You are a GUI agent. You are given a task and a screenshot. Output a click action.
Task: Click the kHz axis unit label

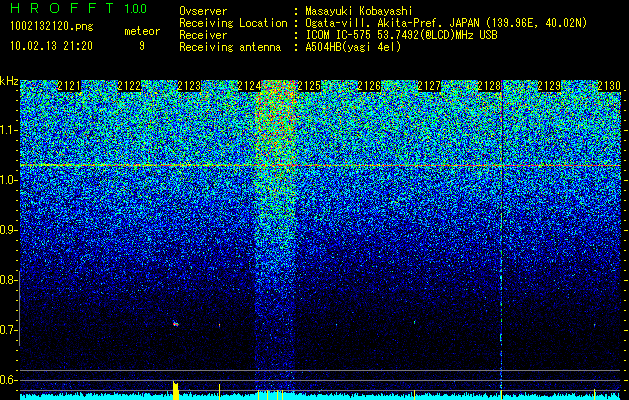pos(9,81)
